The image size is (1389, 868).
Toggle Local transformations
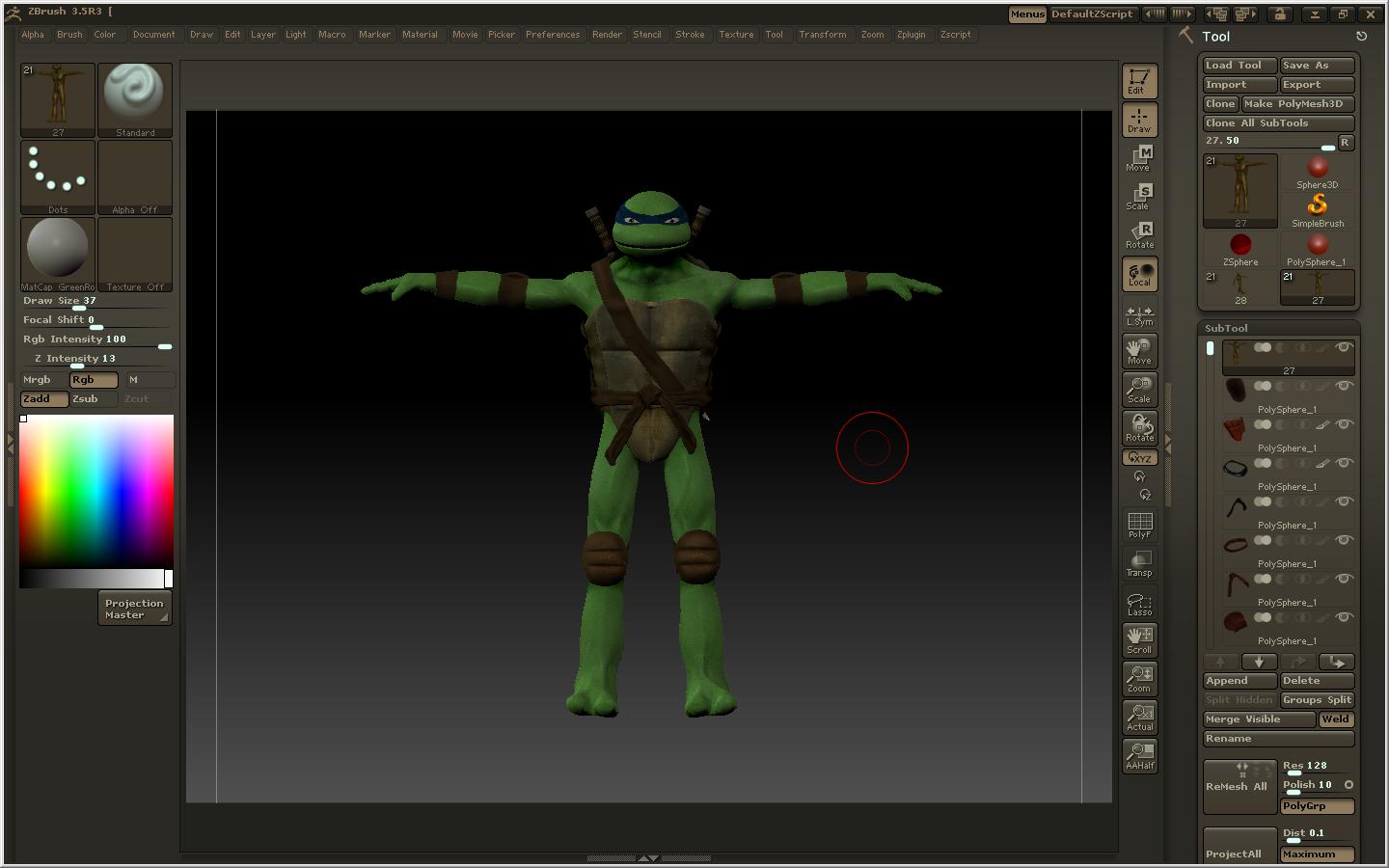click(x=1139, y=274)
